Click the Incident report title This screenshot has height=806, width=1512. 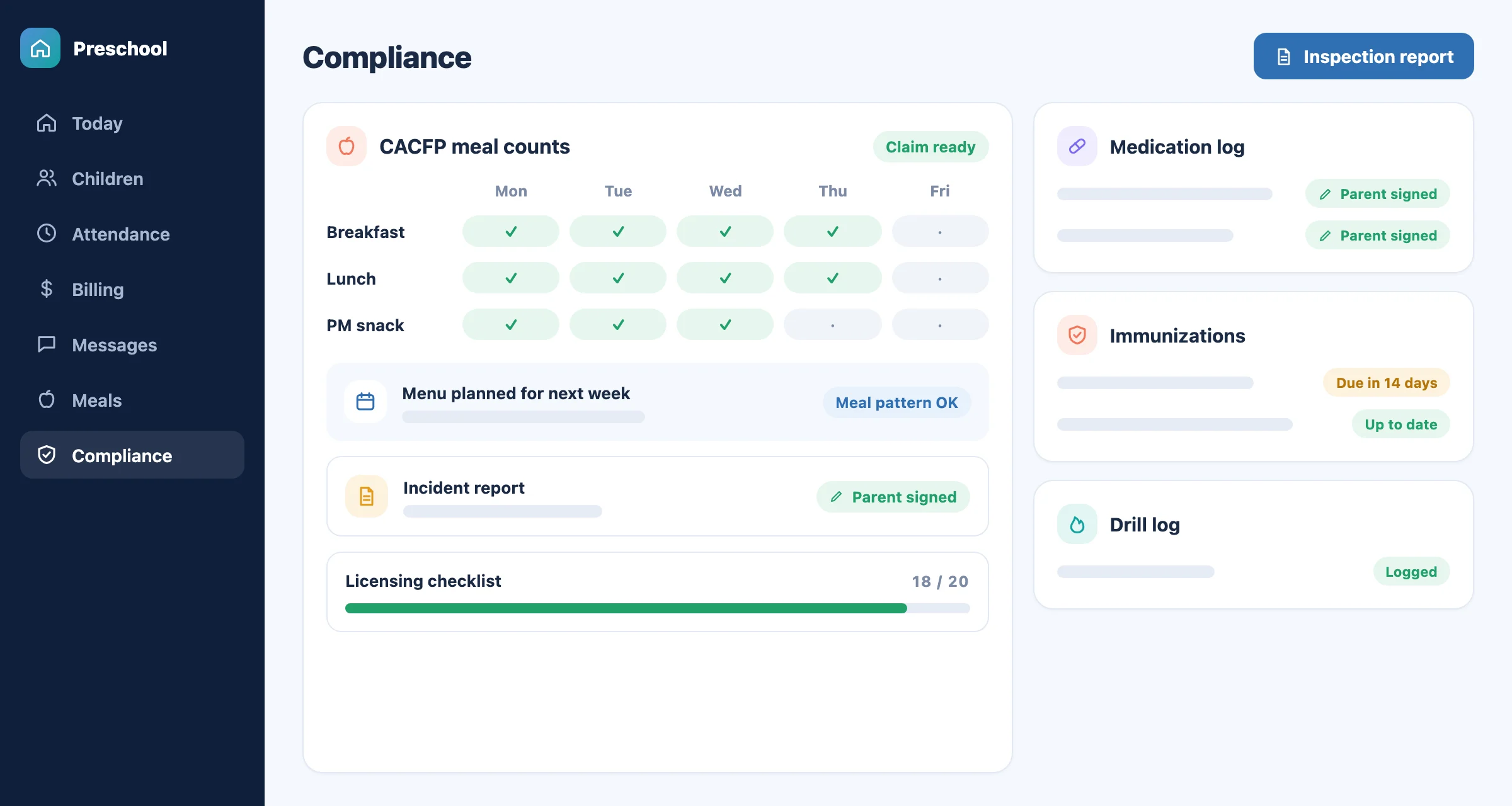click(464, 488)
